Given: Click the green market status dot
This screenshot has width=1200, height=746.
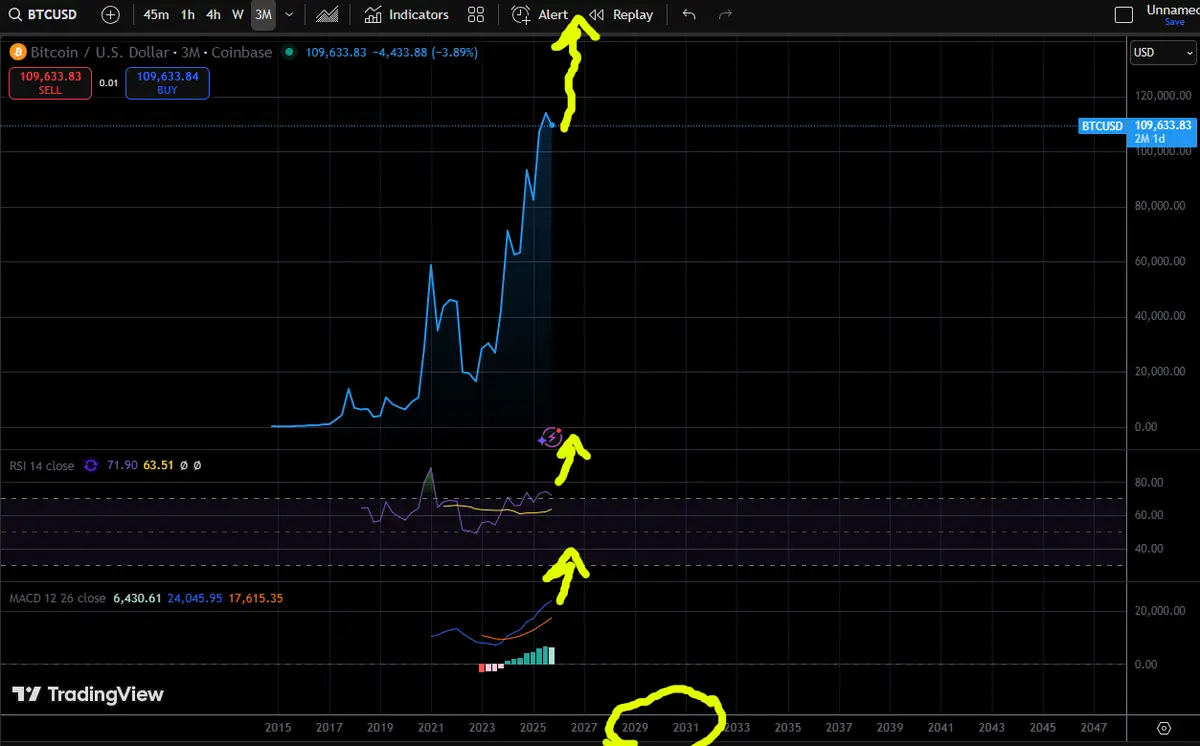Looking at the screenshot, I should point(289,52).
